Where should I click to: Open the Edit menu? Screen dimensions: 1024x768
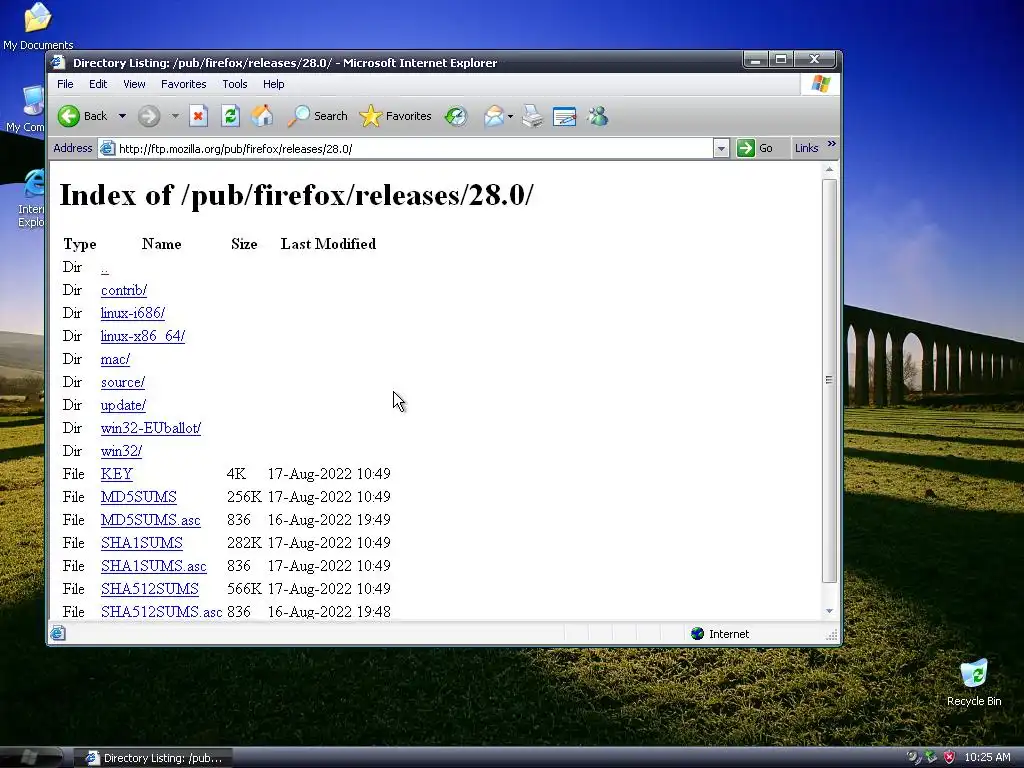pyautogui.click(x=98, y=84)
